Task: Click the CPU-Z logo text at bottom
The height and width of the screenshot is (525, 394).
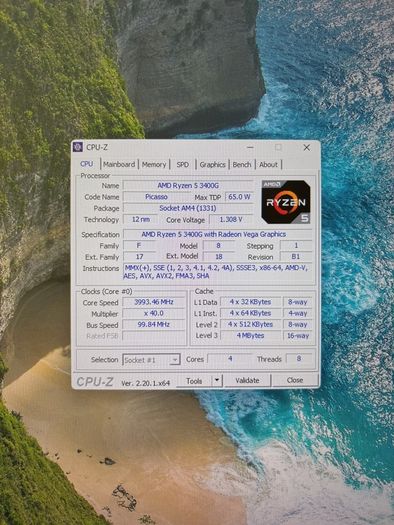Action: coord(95,382)
